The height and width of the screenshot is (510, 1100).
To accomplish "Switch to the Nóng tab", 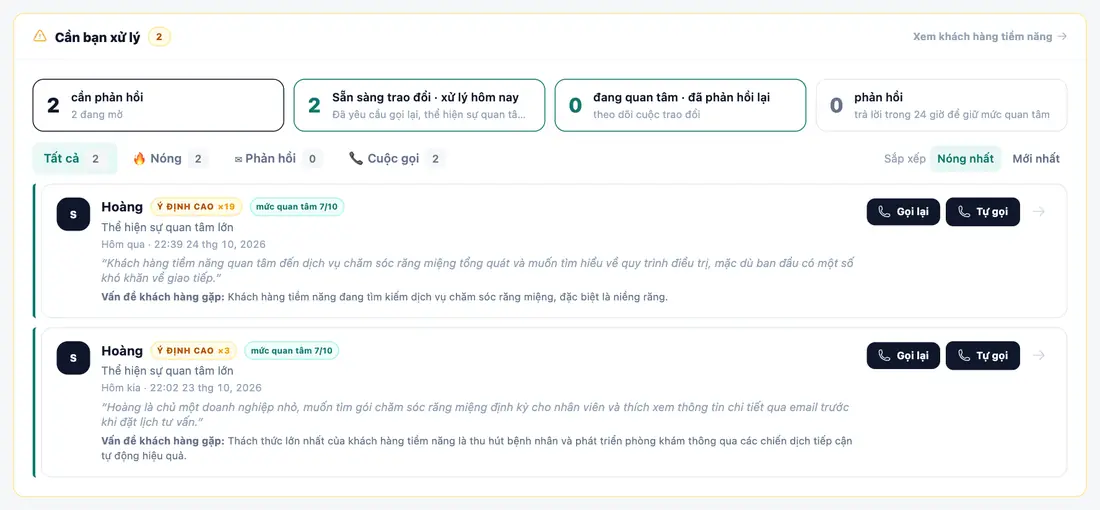I will [170, 159].
